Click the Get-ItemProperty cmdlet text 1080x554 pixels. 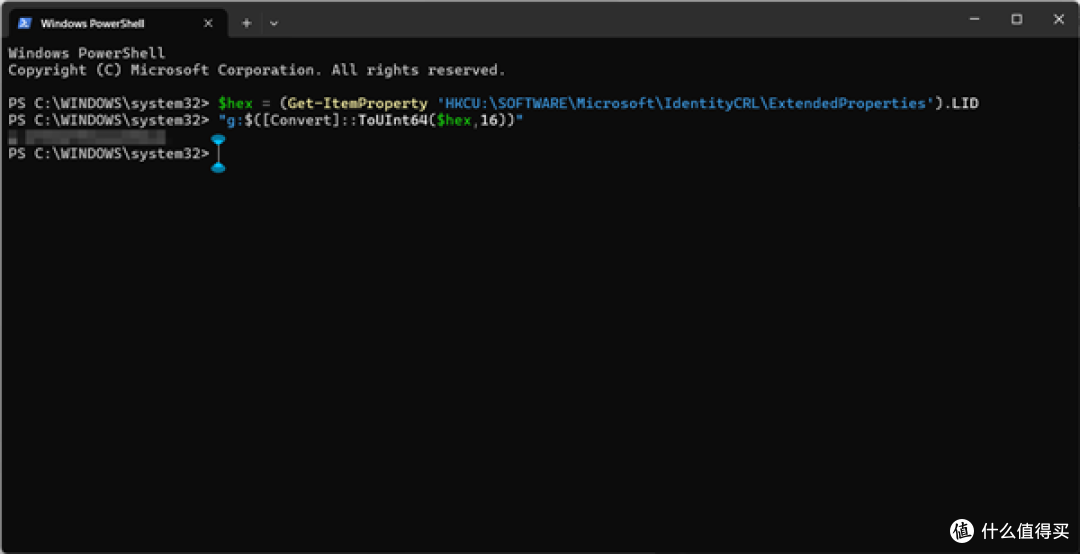[x=357, y=103]
